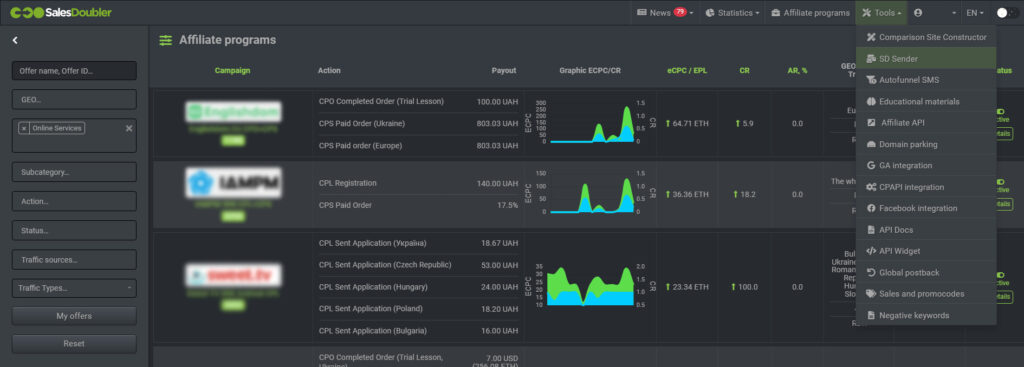This screenshot has height=367, width=1024.
Task: Open the EN language dropdown
Action: click(x=976, y=12)
